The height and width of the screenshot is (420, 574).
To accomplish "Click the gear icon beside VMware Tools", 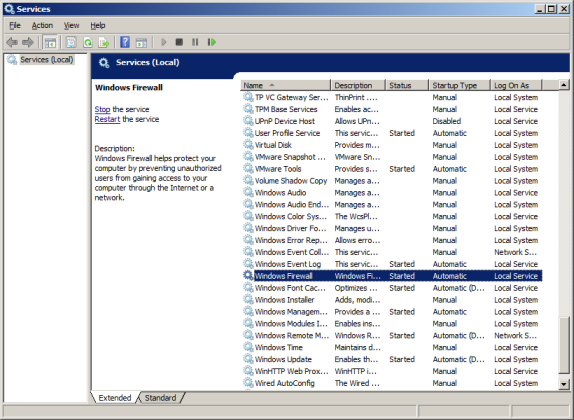I will coord(248,168).
